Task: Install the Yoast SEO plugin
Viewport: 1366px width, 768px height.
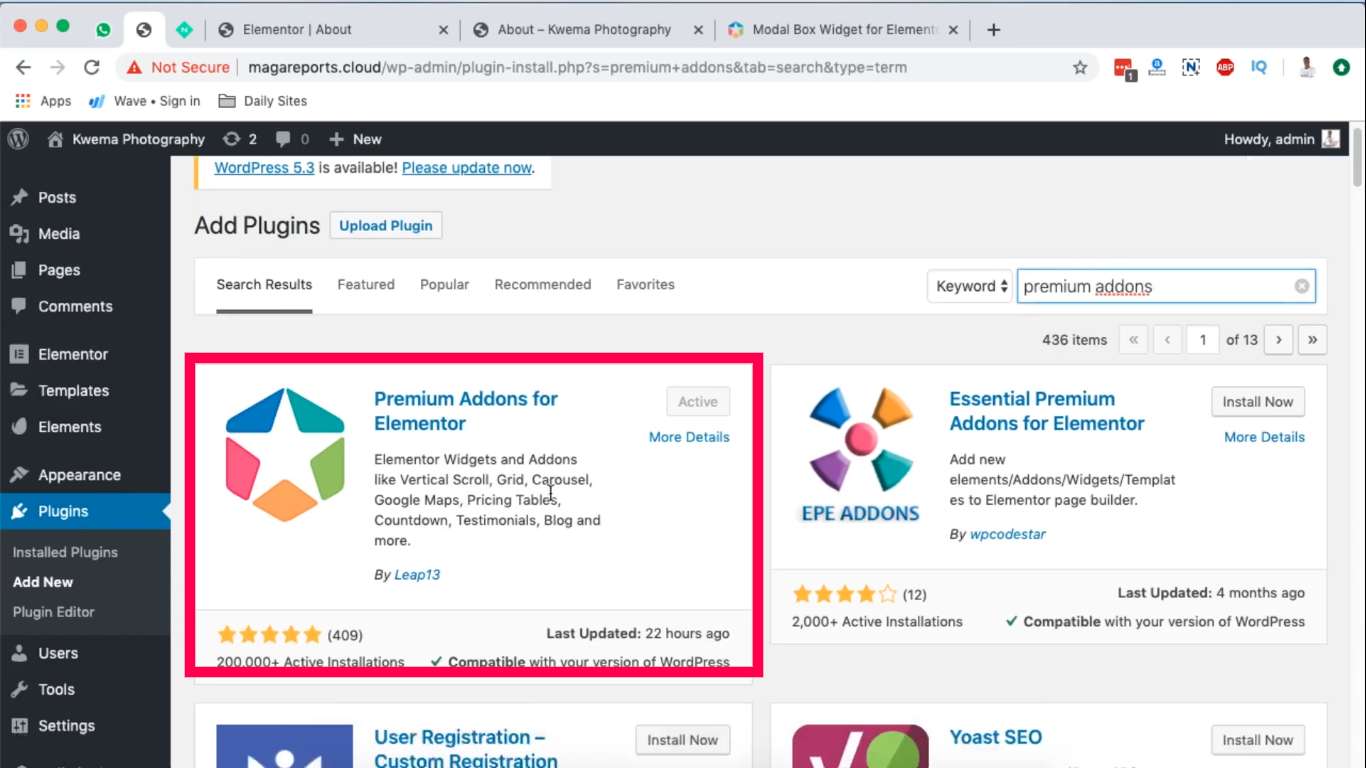Action: click(1258, 740)
